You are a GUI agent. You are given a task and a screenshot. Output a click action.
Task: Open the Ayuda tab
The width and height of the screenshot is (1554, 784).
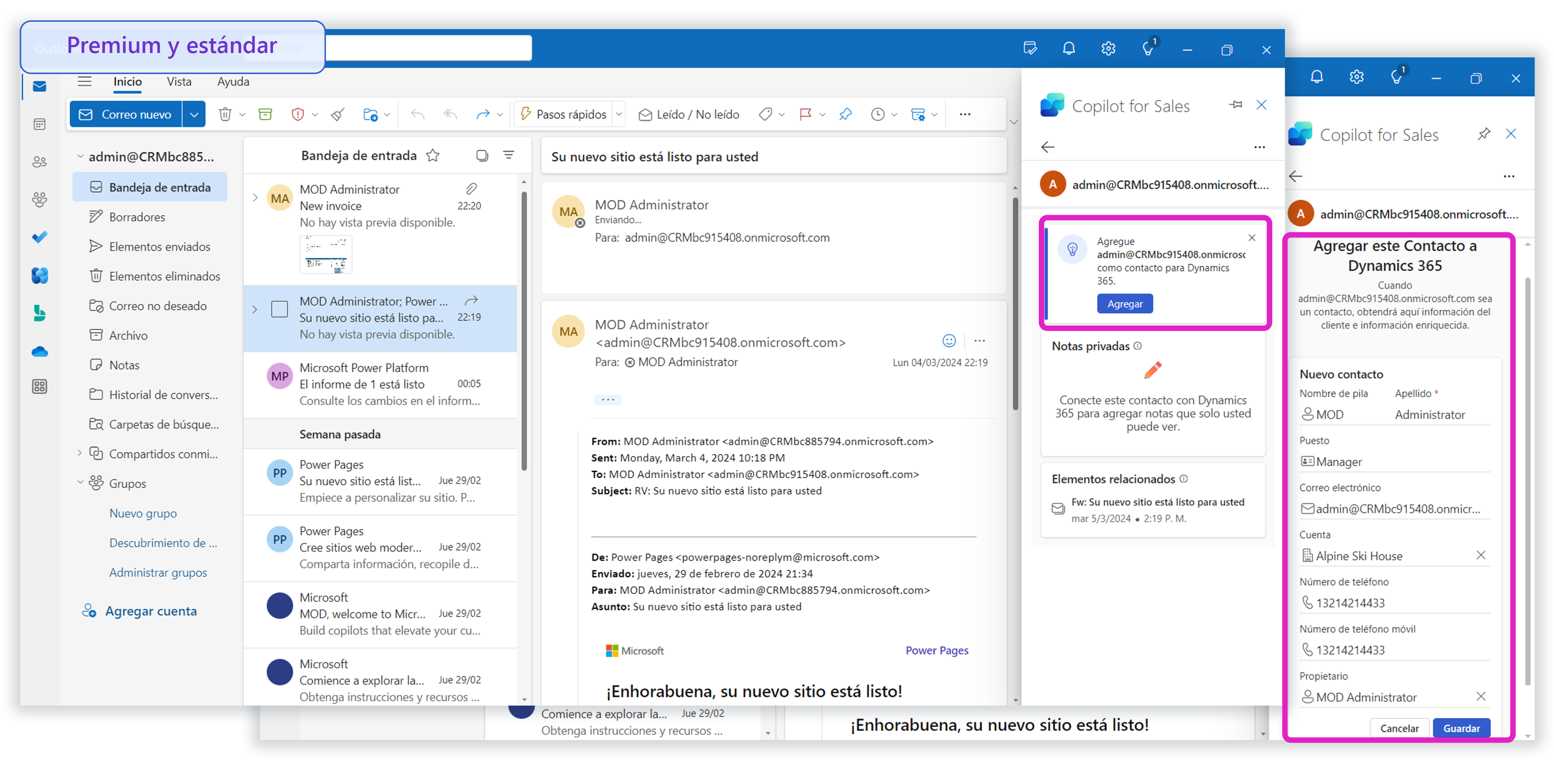click(233, 81)
